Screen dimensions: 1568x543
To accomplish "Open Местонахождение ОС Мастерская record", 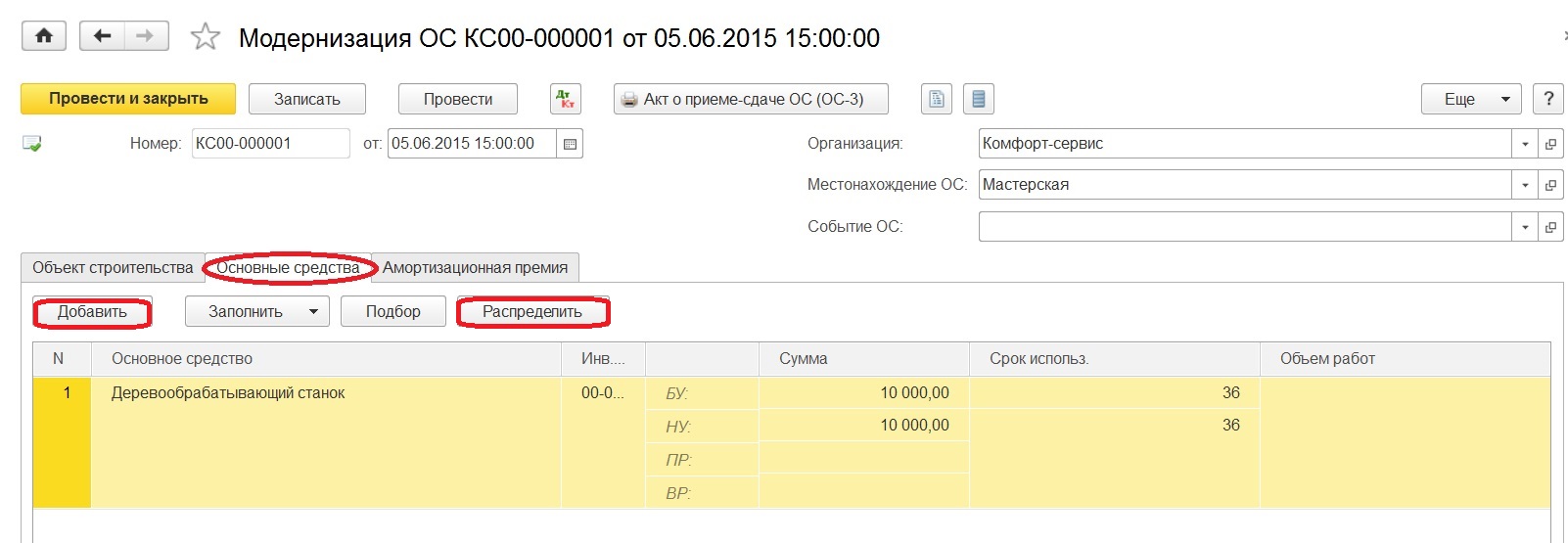I will tap(1550, 185).
